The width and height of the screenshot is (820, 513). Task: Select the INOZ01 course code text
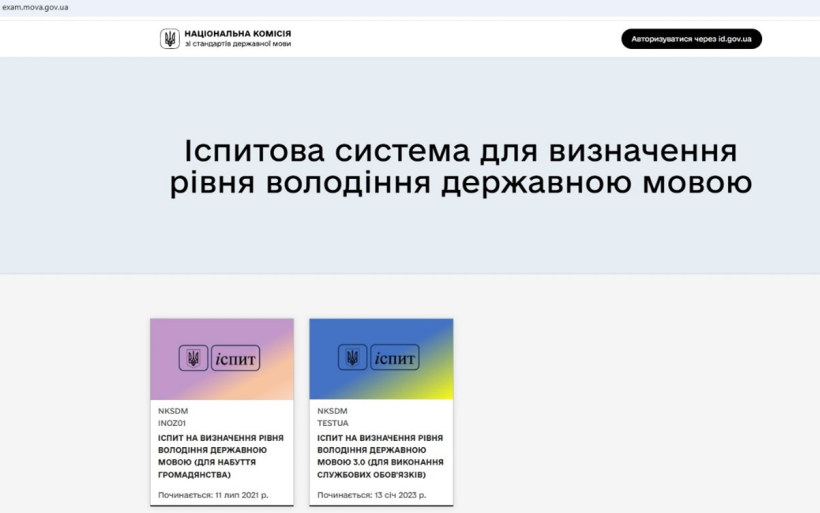click(x=172, y=423)
